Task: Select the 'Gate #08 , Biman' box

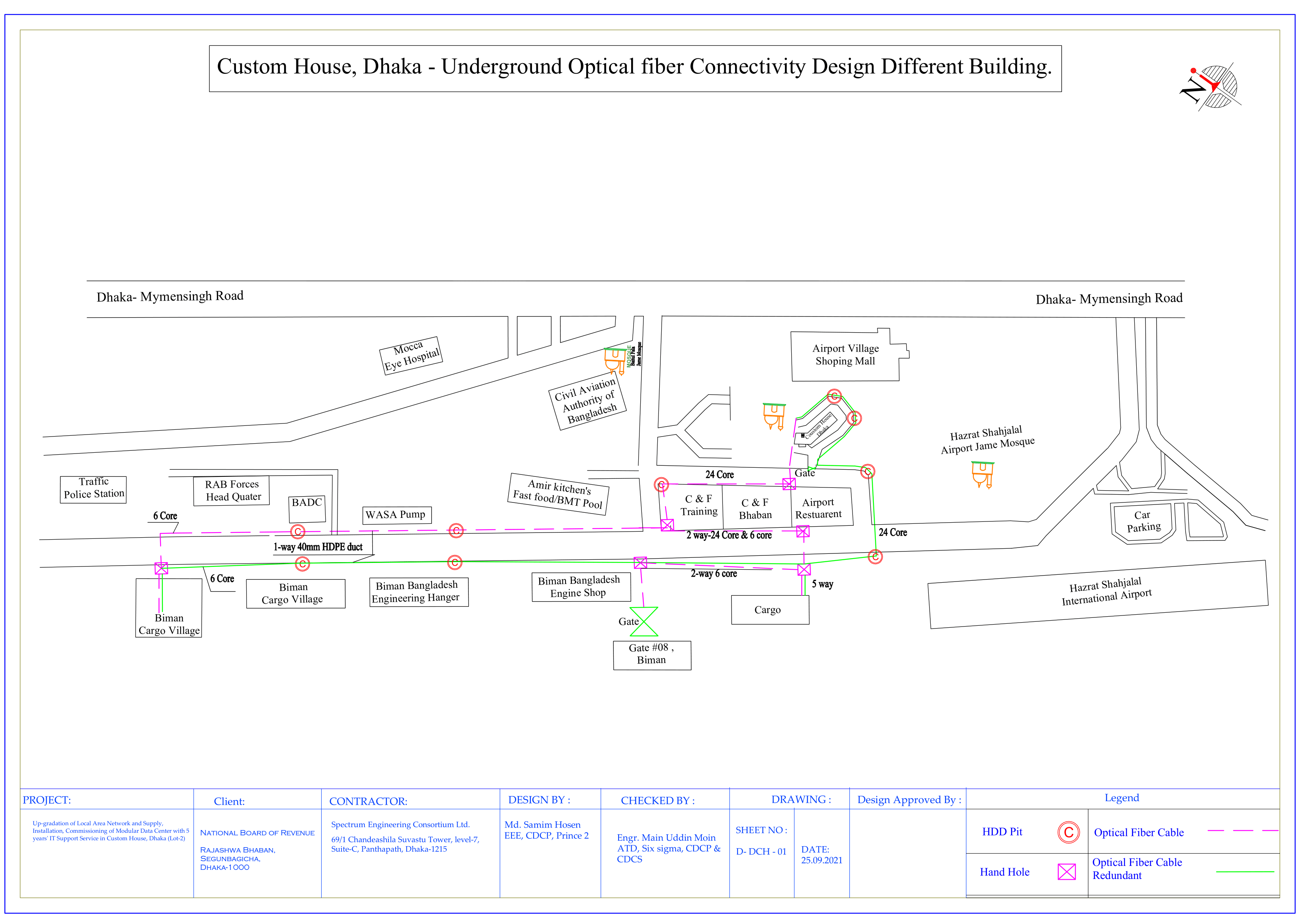Action: tap(653, 655)
